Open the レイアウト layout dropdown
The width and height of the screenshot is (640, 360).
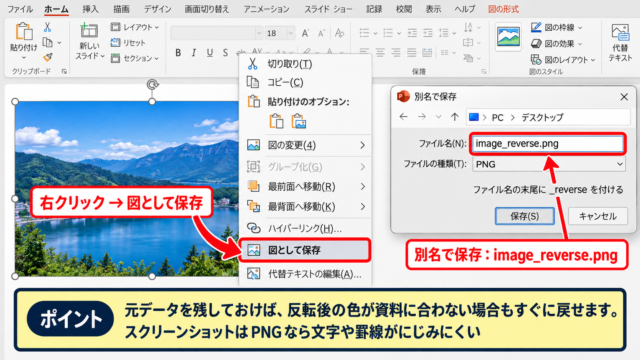135,27
